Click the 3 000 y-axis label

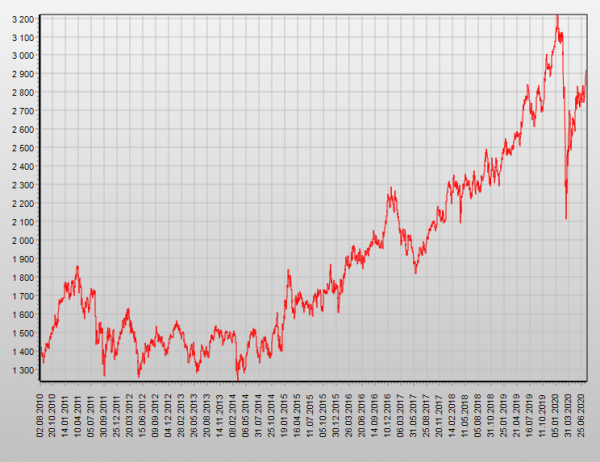(x=18, y=56)
